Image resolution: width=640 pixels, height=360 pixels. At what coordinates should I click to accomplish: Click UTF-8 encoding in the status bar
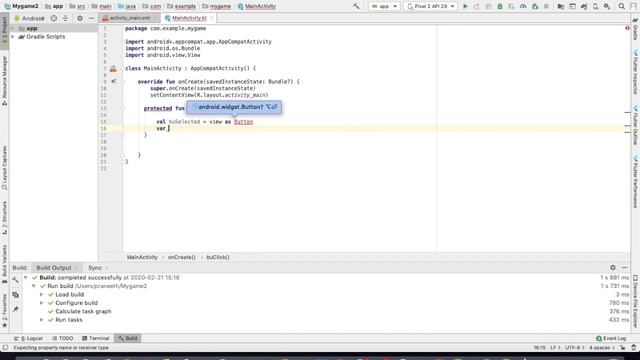pos(575,348)
